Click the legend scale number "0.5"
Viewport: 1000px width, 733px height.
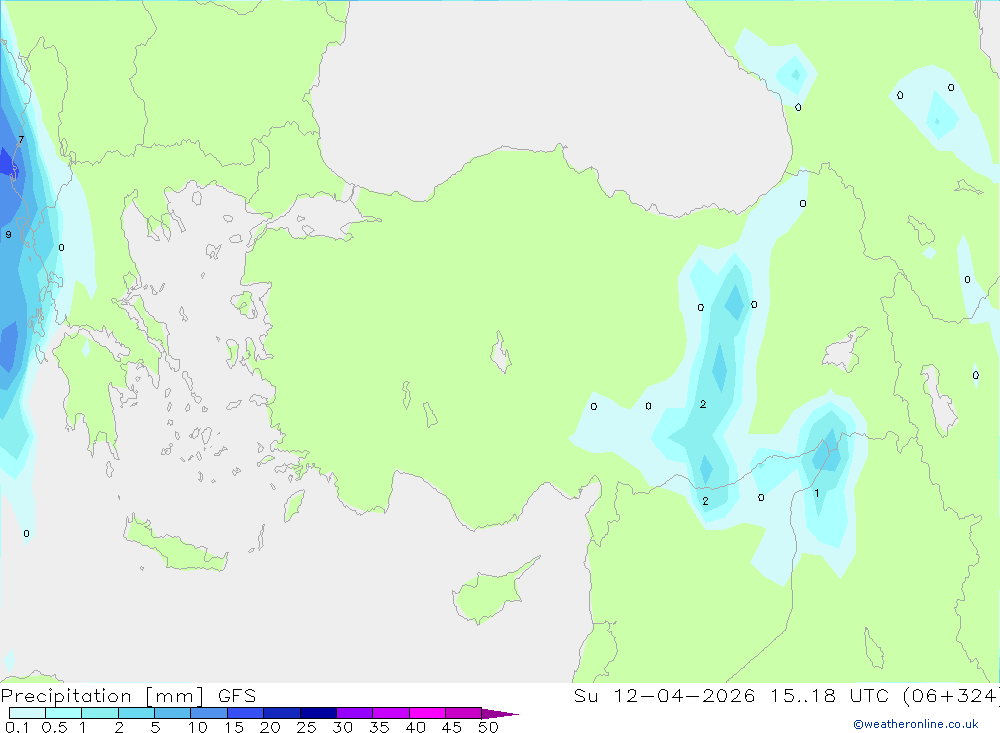click(54, 727)
